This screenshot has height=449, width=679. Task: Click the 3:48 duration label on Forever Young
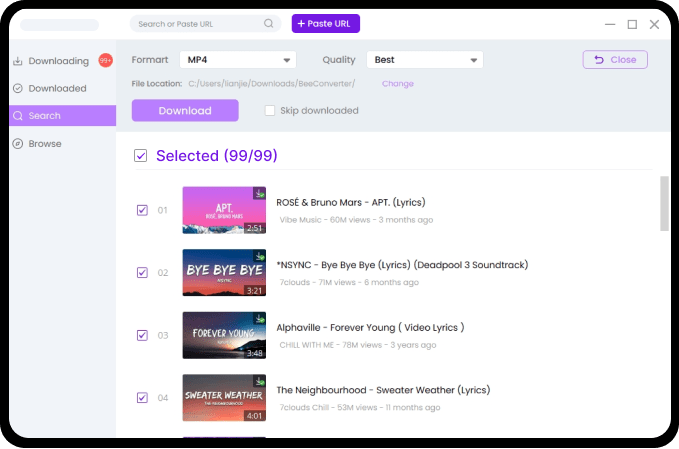point(255,353)
